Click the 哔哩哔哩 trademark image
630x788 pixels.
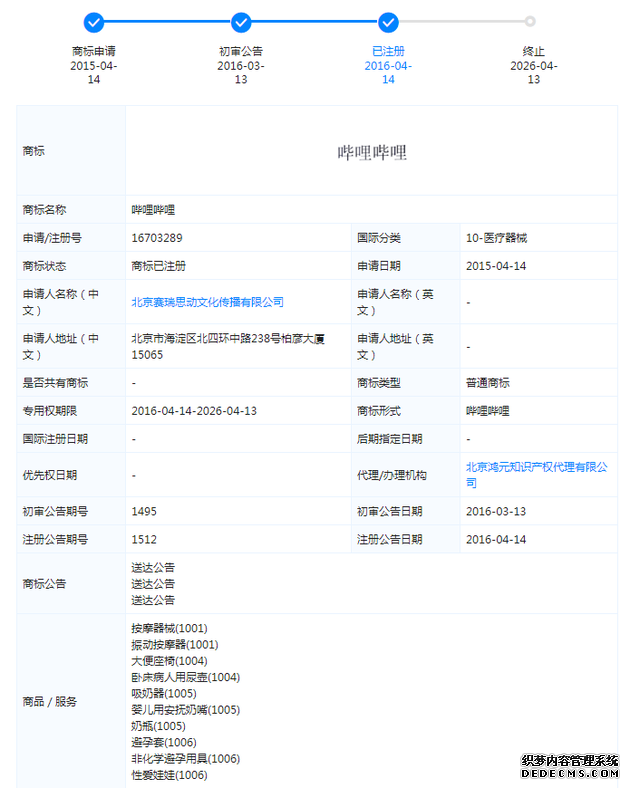click(372, 152)
